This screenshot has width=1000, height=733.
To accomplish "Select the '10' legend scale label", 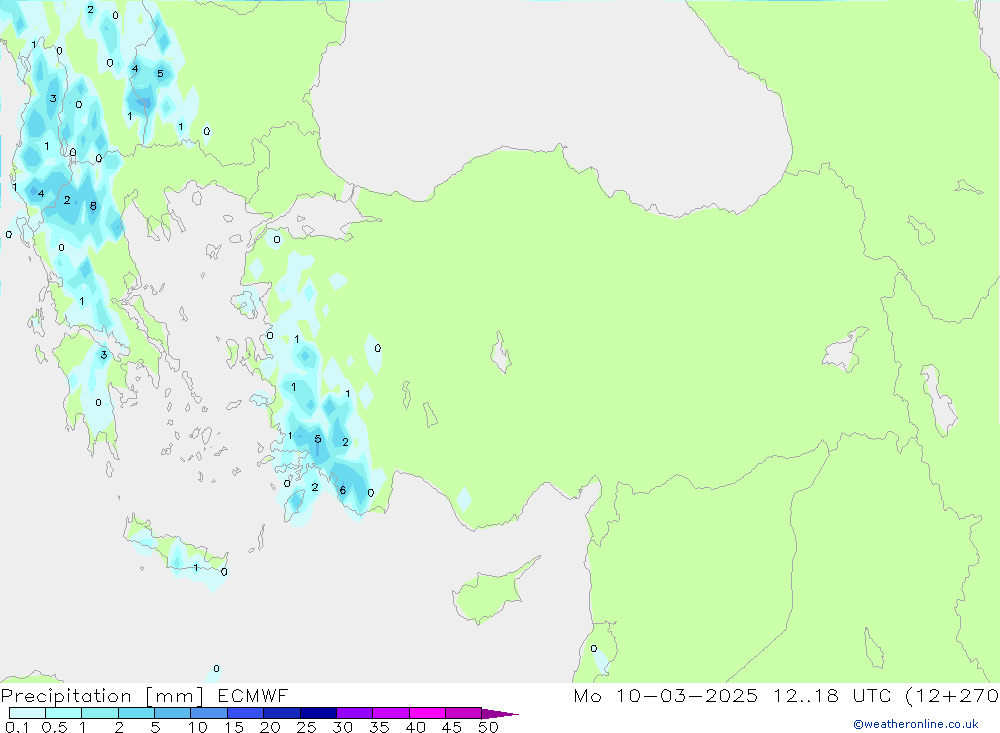I will 198,727.
